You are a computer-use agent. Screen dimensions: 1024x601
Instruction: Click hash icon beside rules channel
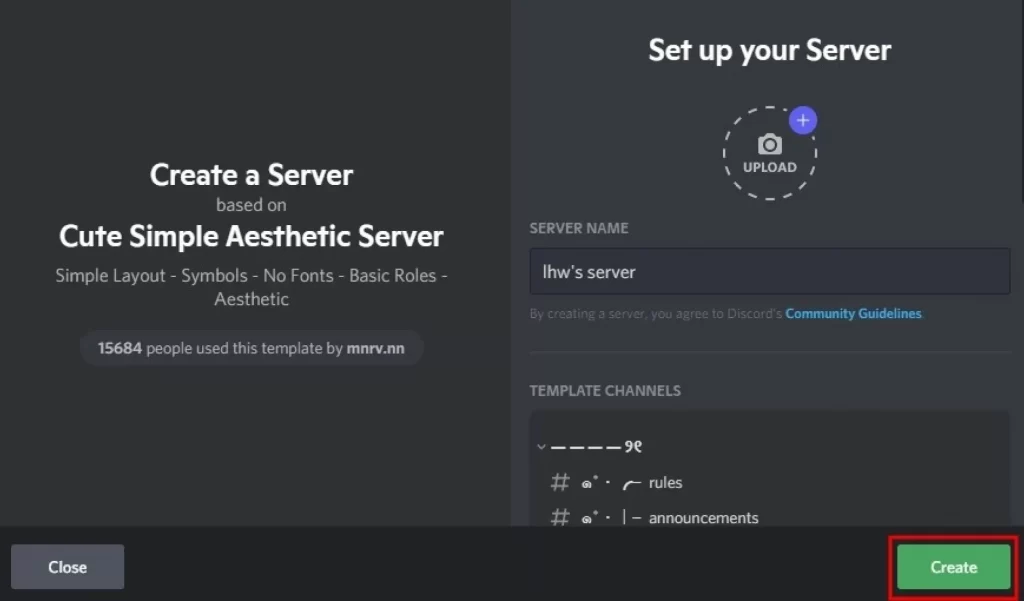coord(560,483)
